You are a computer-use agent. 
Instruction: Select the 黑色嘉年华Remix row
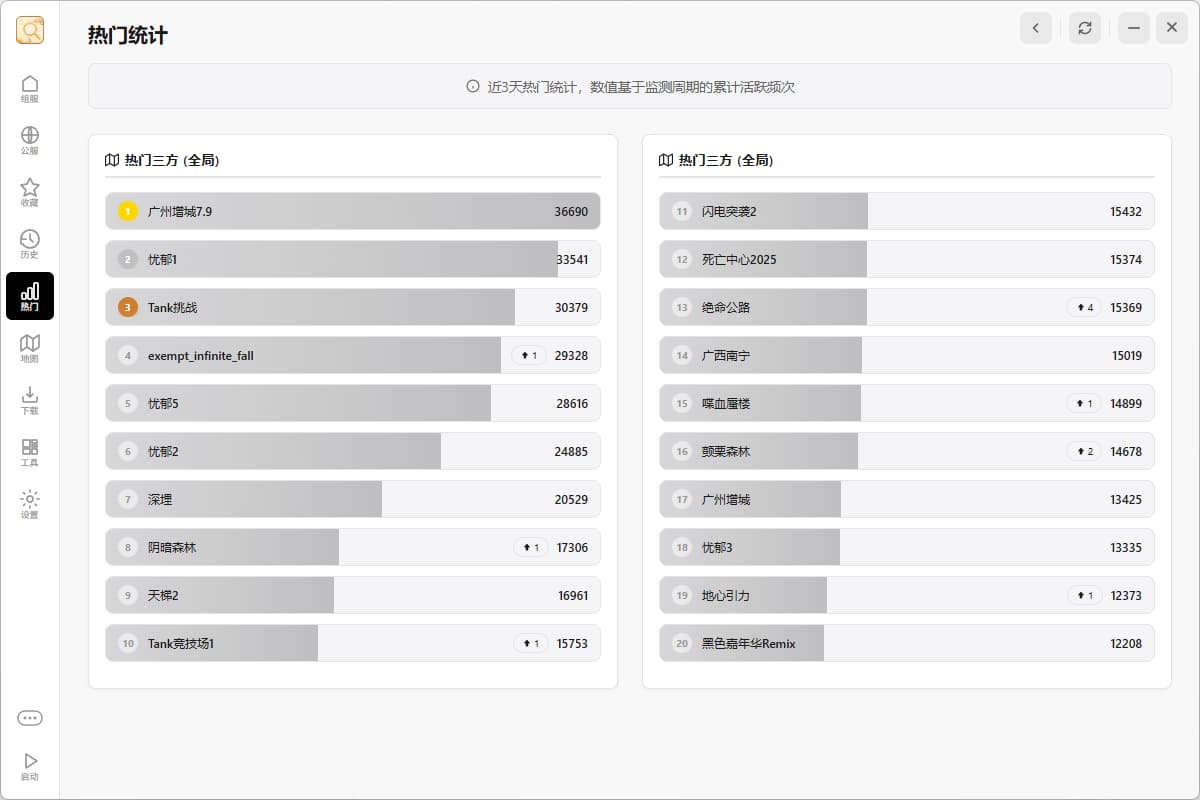[x=907, y=643]
